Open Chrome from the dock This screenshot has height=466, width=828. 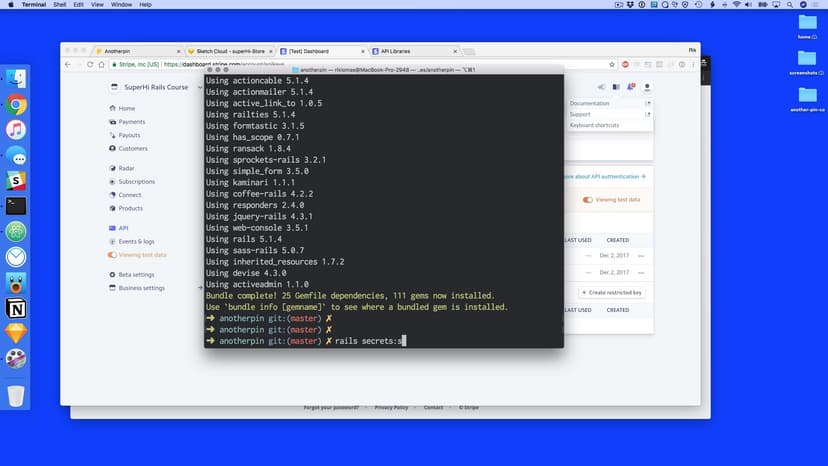point(16,104)
